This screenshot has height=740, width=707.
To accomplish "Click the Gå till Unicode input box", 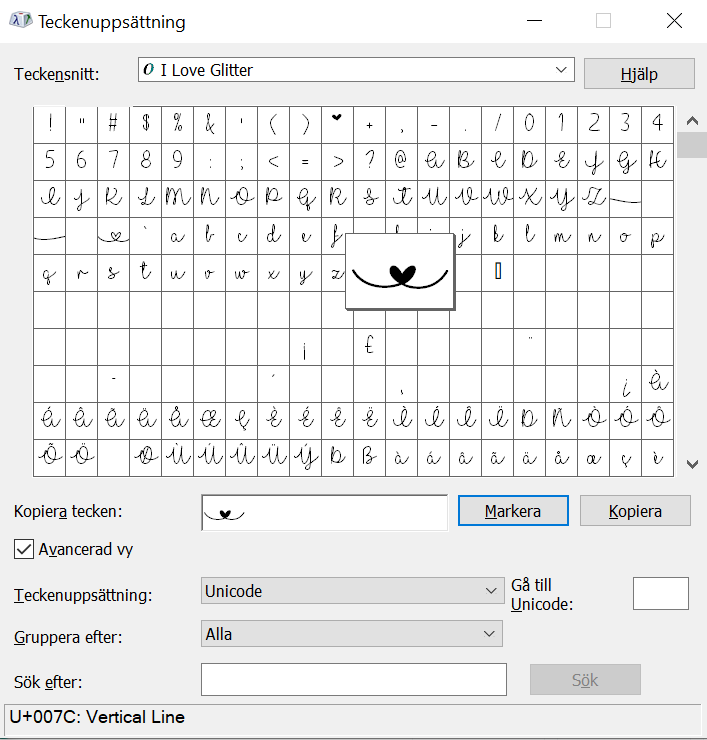I will tap(660, 593).
